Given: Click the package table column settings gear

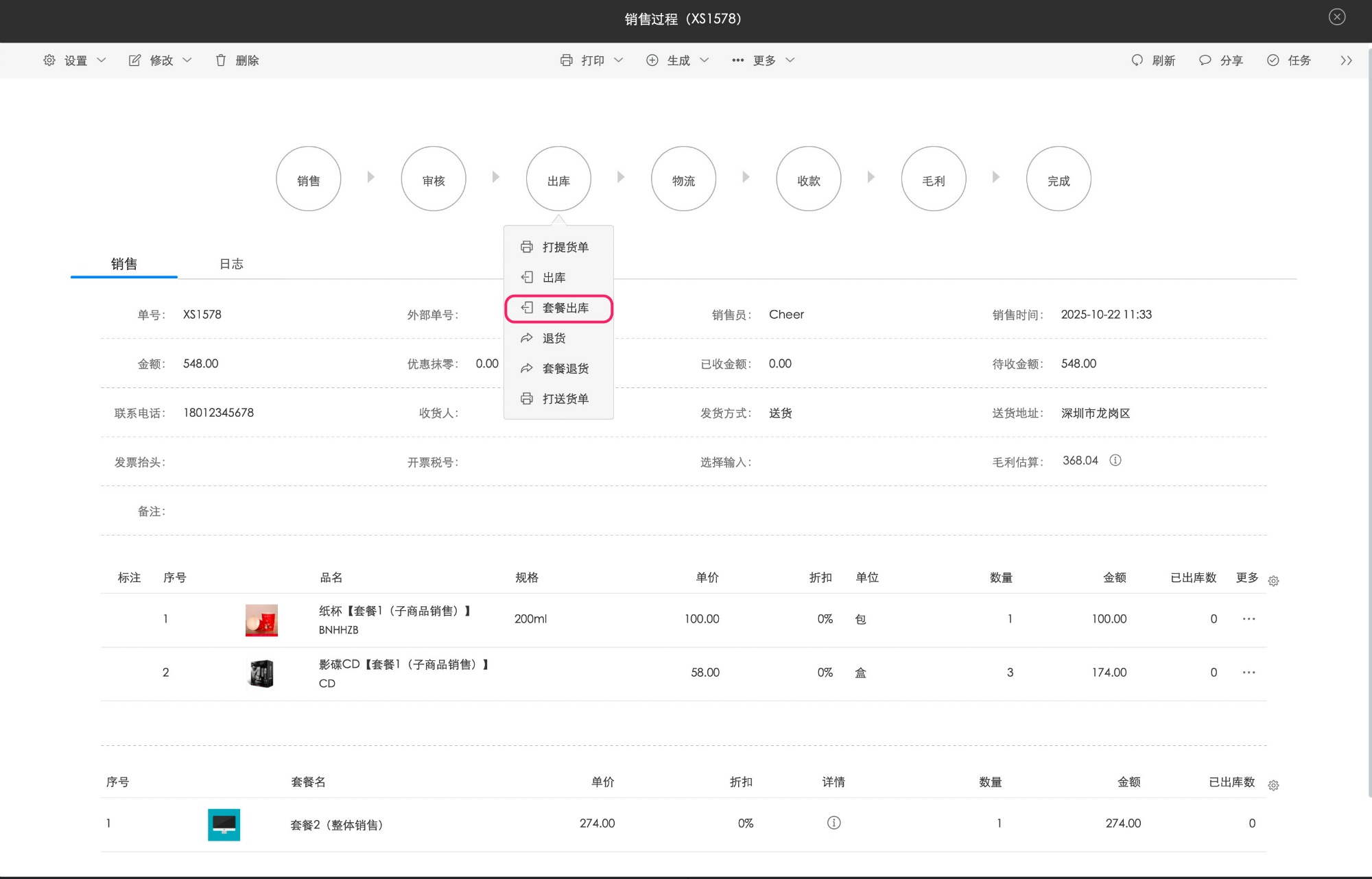Looking at the screenshot, I should pos(1273,785).
